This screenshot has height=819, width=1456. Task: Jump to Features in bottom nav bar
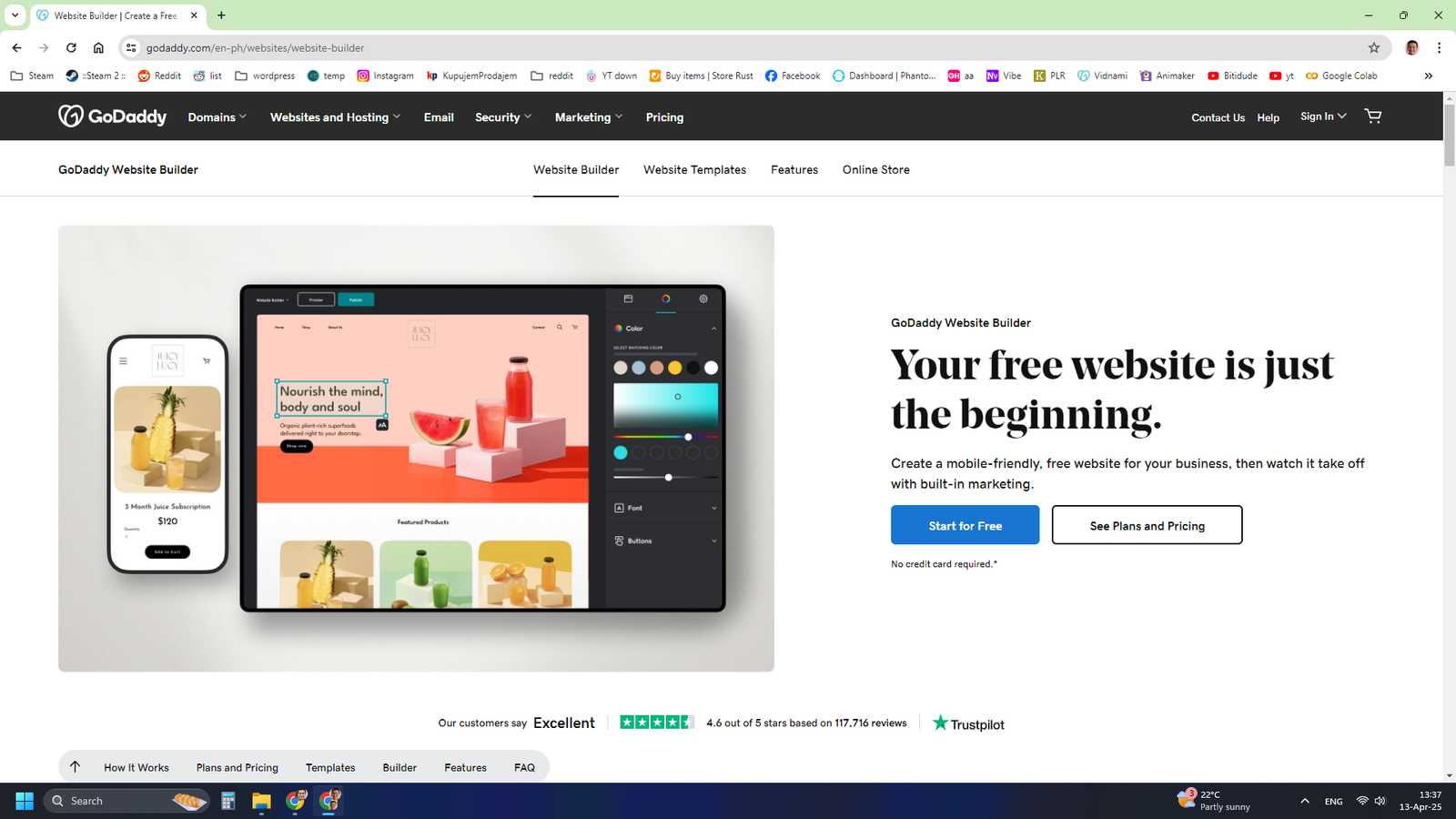(x=465, y=767)
